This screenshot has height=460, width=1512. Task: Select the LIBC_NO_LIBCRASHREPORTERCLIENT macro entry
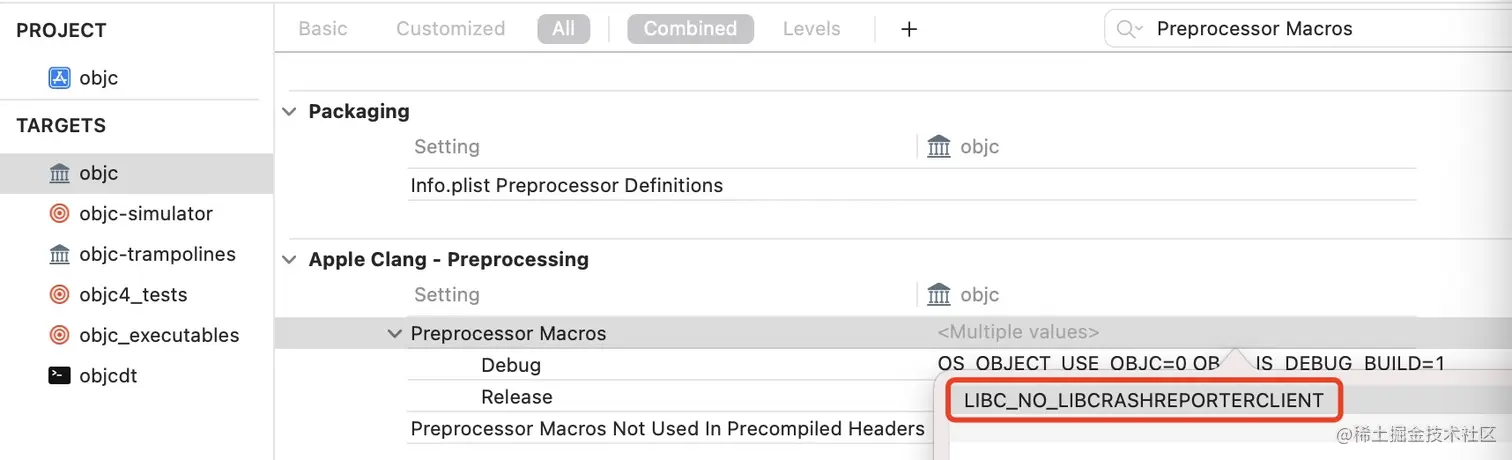[1143, 401]
